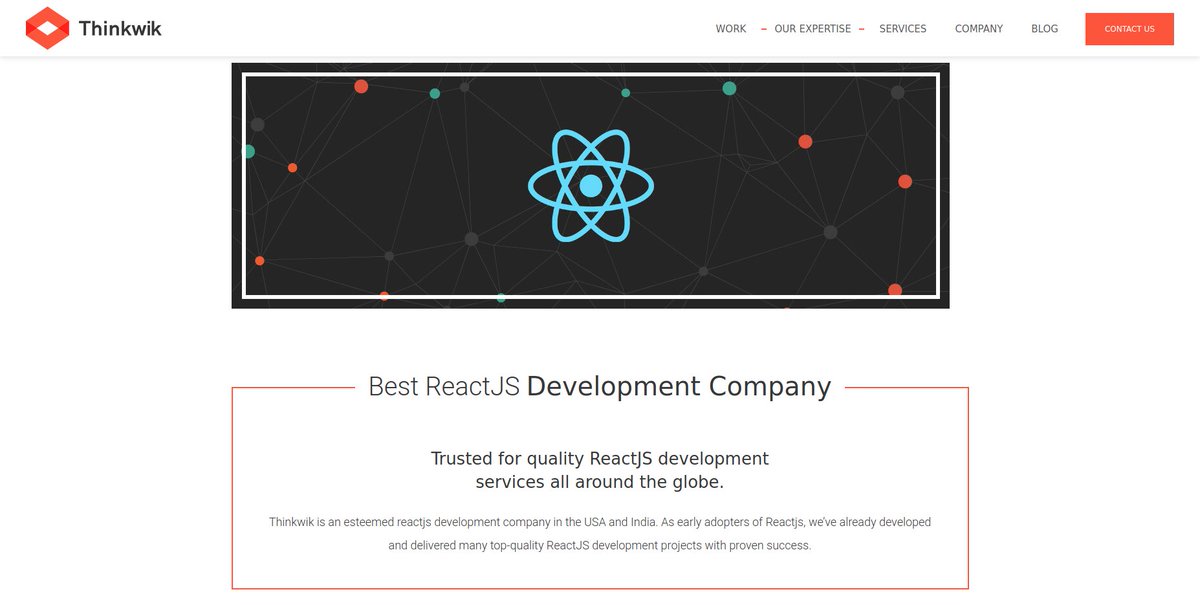Go to the COMPANY page

[979, 29]
